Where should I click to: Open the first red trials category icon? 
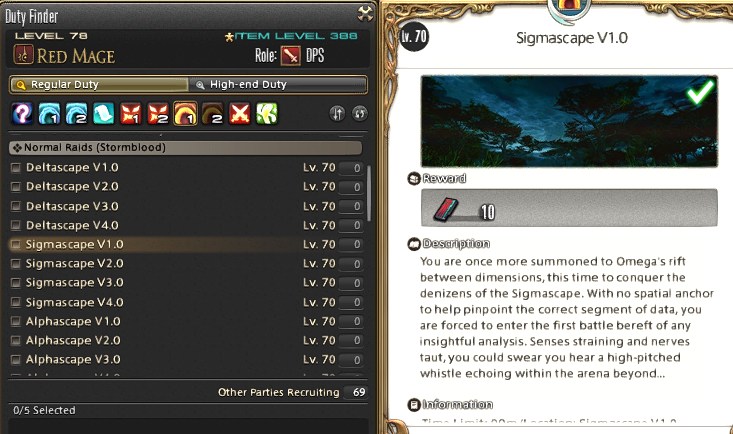click(x=131, y=114)
